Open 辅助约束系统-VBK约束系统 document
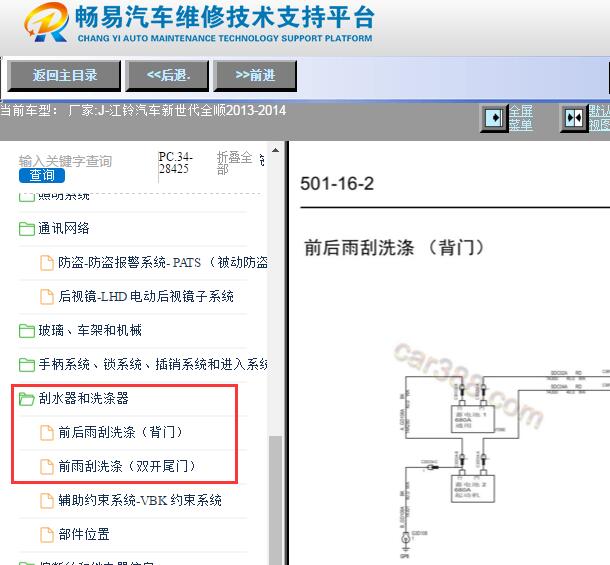This screenshot has height=565, width=610. 140,500
